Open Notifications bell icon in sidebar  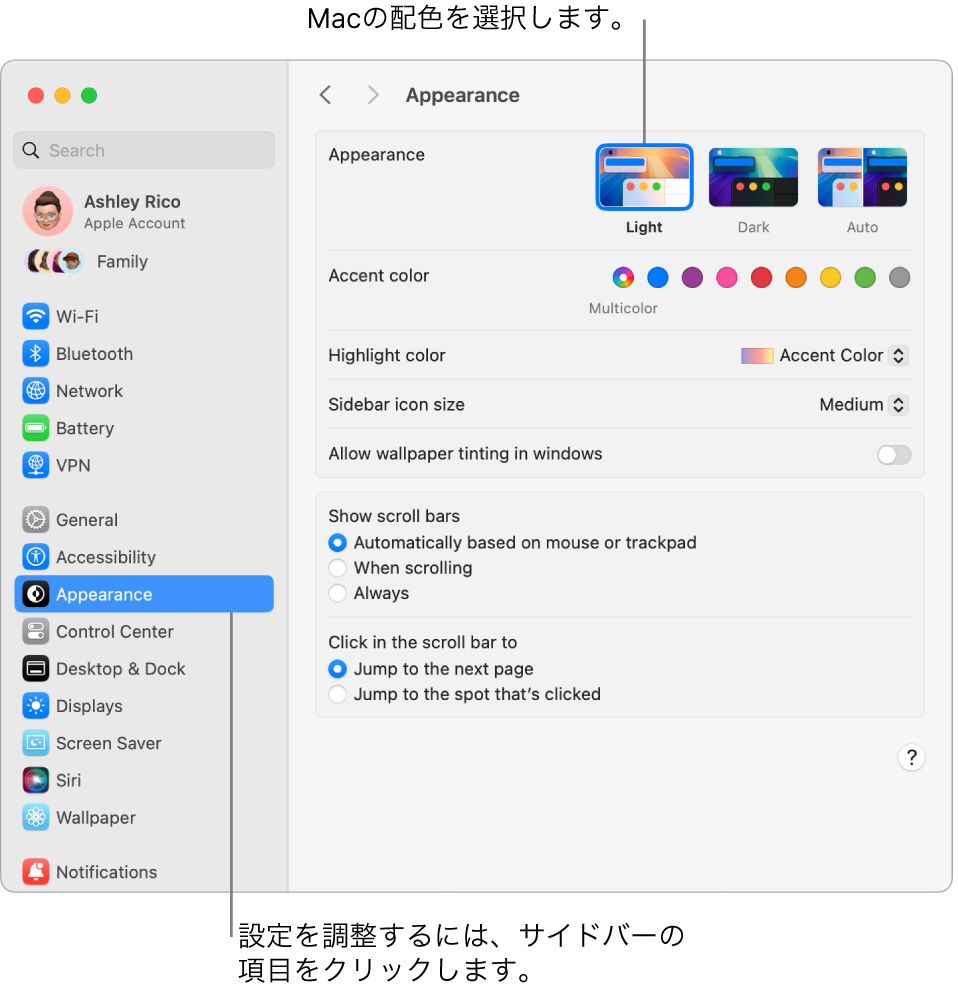(x=35, y=872)
